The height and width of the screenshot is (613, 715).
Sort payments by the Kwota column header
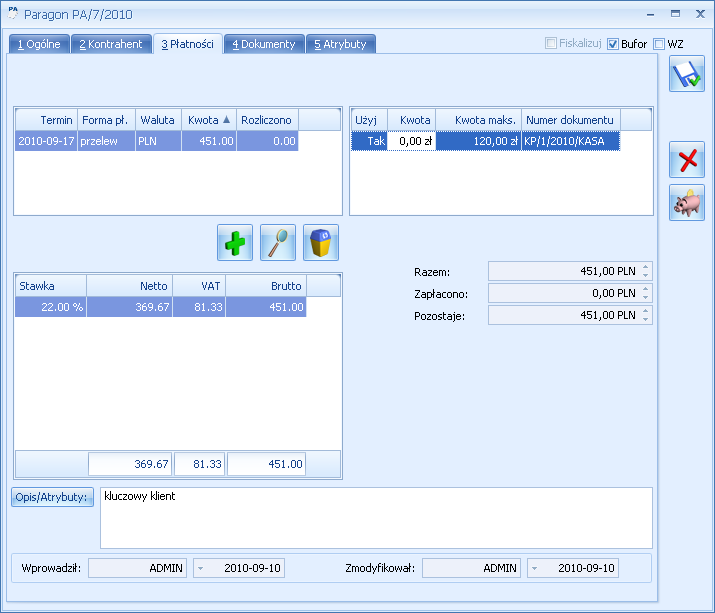(x=209, y=120)
